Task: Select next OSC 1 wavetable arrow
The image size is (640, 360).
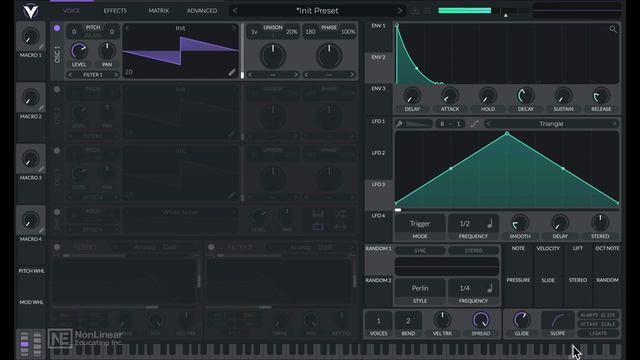Action: coord(234,28)
